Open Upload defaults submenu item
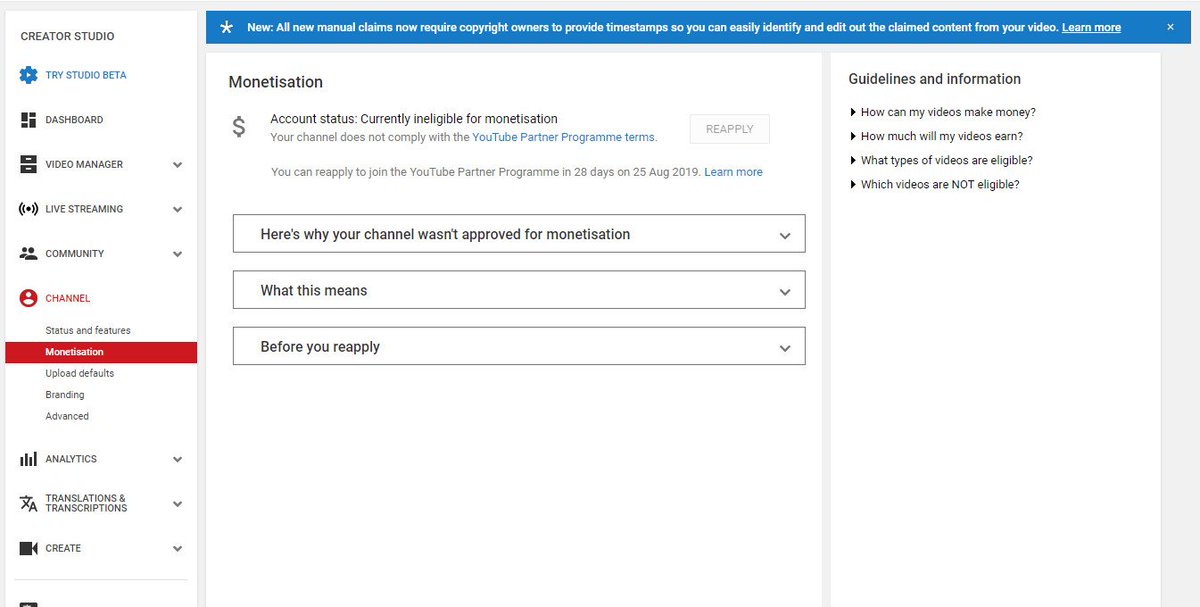Image resolution: width=1200 pixels, height=607 pixels. (80, 373)
